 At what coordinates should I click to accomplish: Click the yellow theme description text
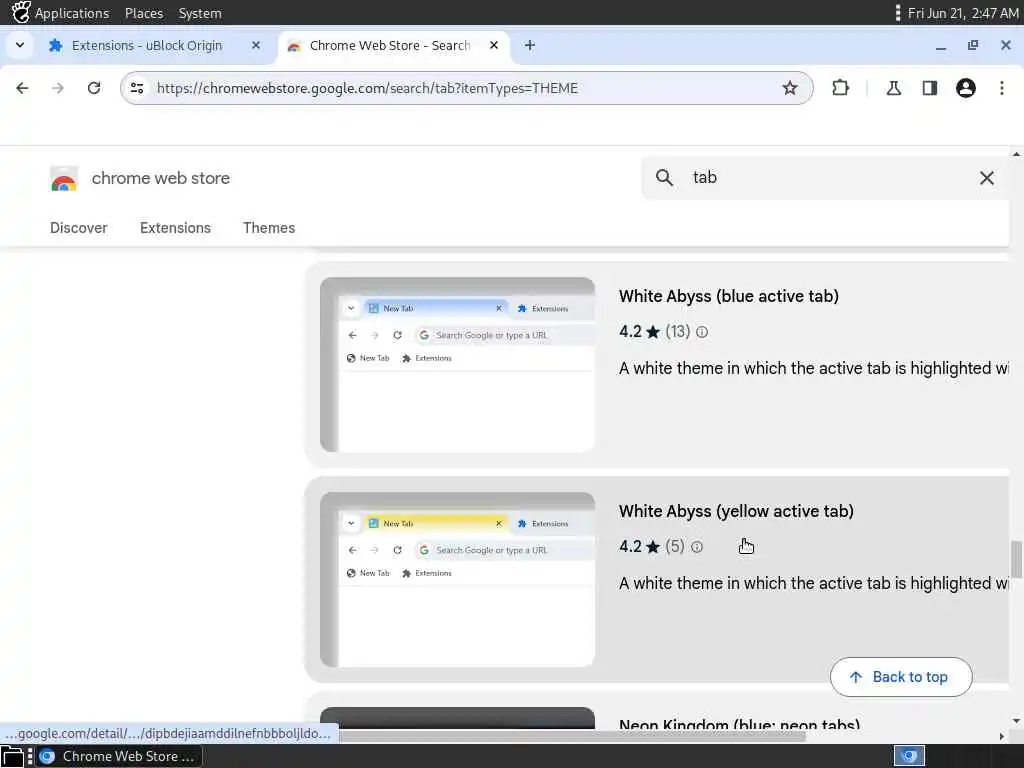[814, 583]
